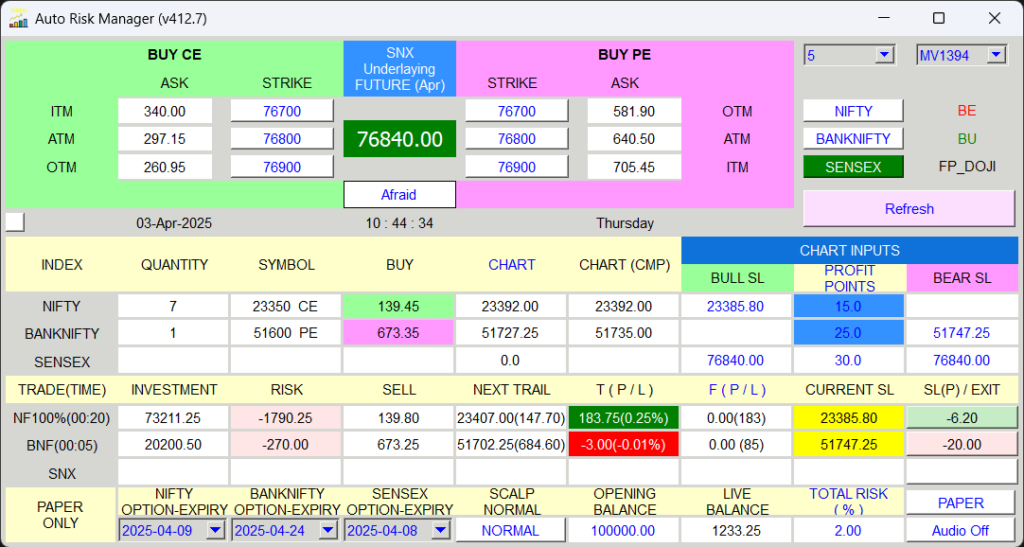Choose CE OTM strike 76900
Image resolution: width=1024 pixels, height=547 pixels.
click(282, 167)
